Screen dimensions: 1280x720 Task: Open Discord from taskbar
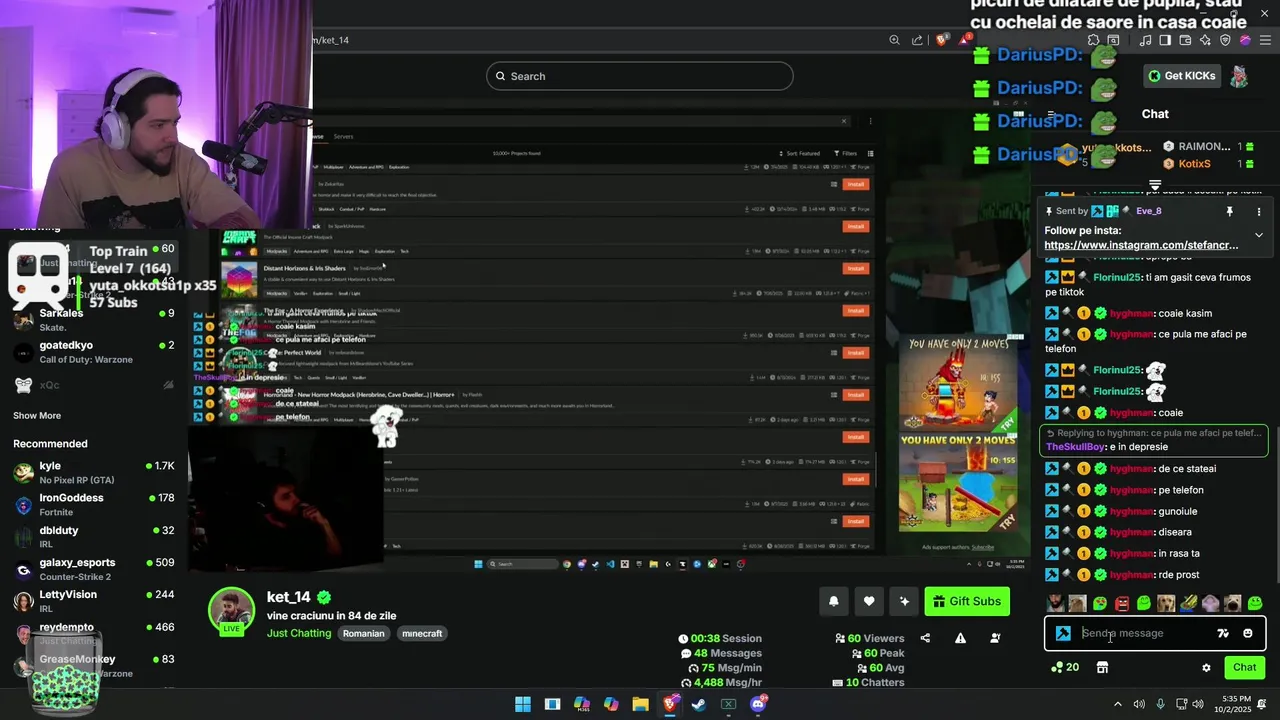coord(758,704)
